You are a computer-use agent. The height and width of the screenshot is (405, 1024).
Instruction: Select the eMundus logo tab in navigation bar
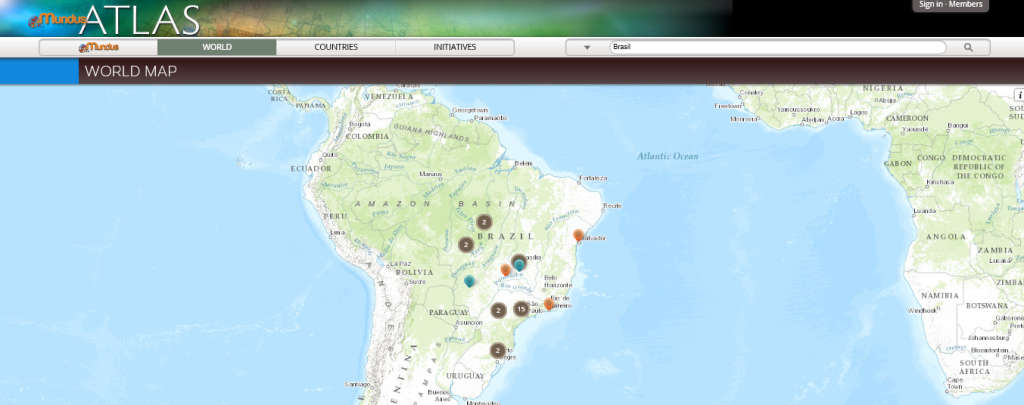[x=99, y=47]
